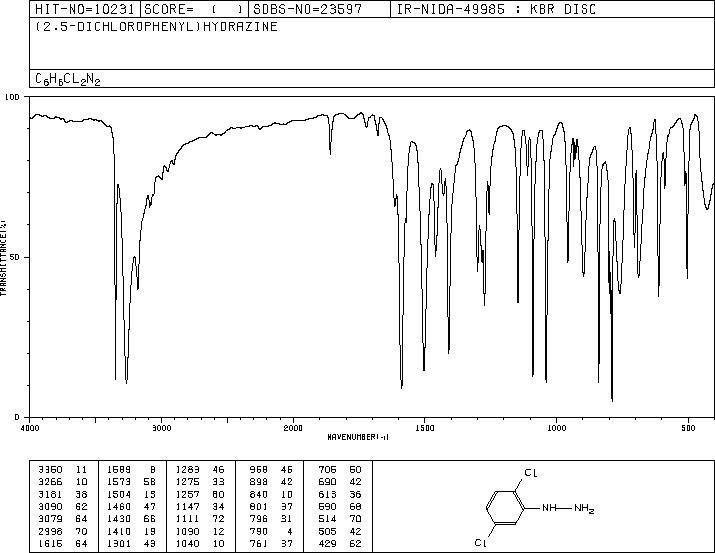Click the molecular formula C6H6Cl2N2
Viewport: 715px width, 553px height.
pos(67,79)
